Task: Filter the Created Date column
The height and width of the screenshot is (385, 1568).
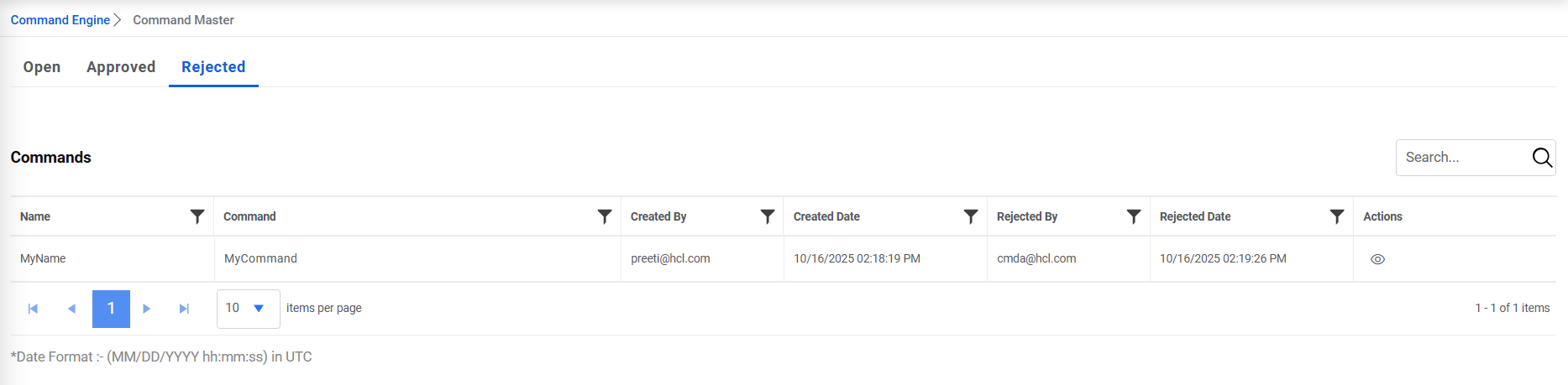Action: (971, 216)
